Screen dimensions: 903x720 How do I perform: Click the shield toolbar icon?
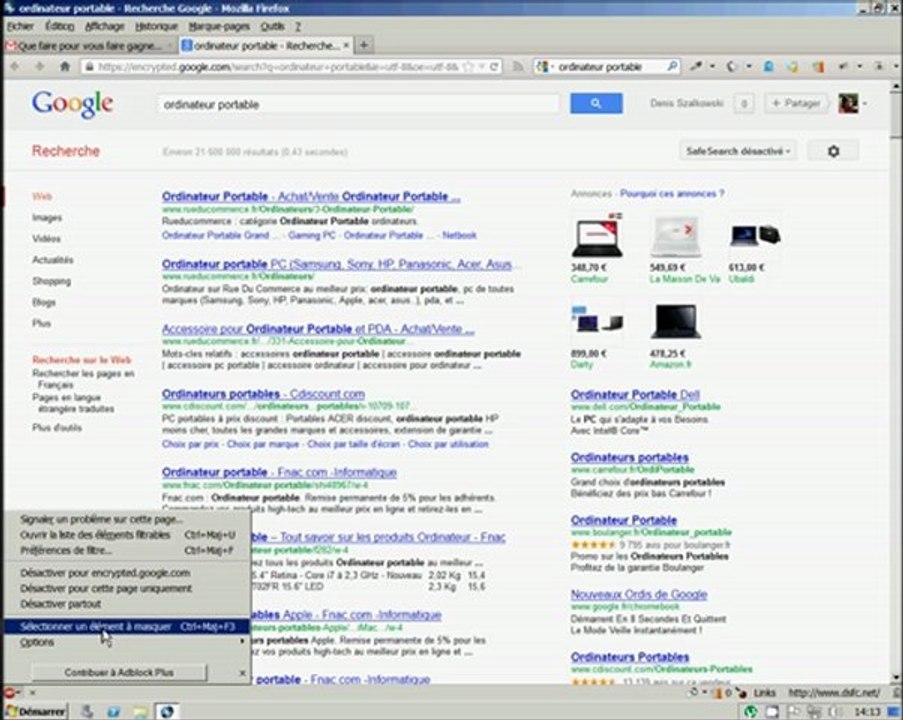[793, 67]
